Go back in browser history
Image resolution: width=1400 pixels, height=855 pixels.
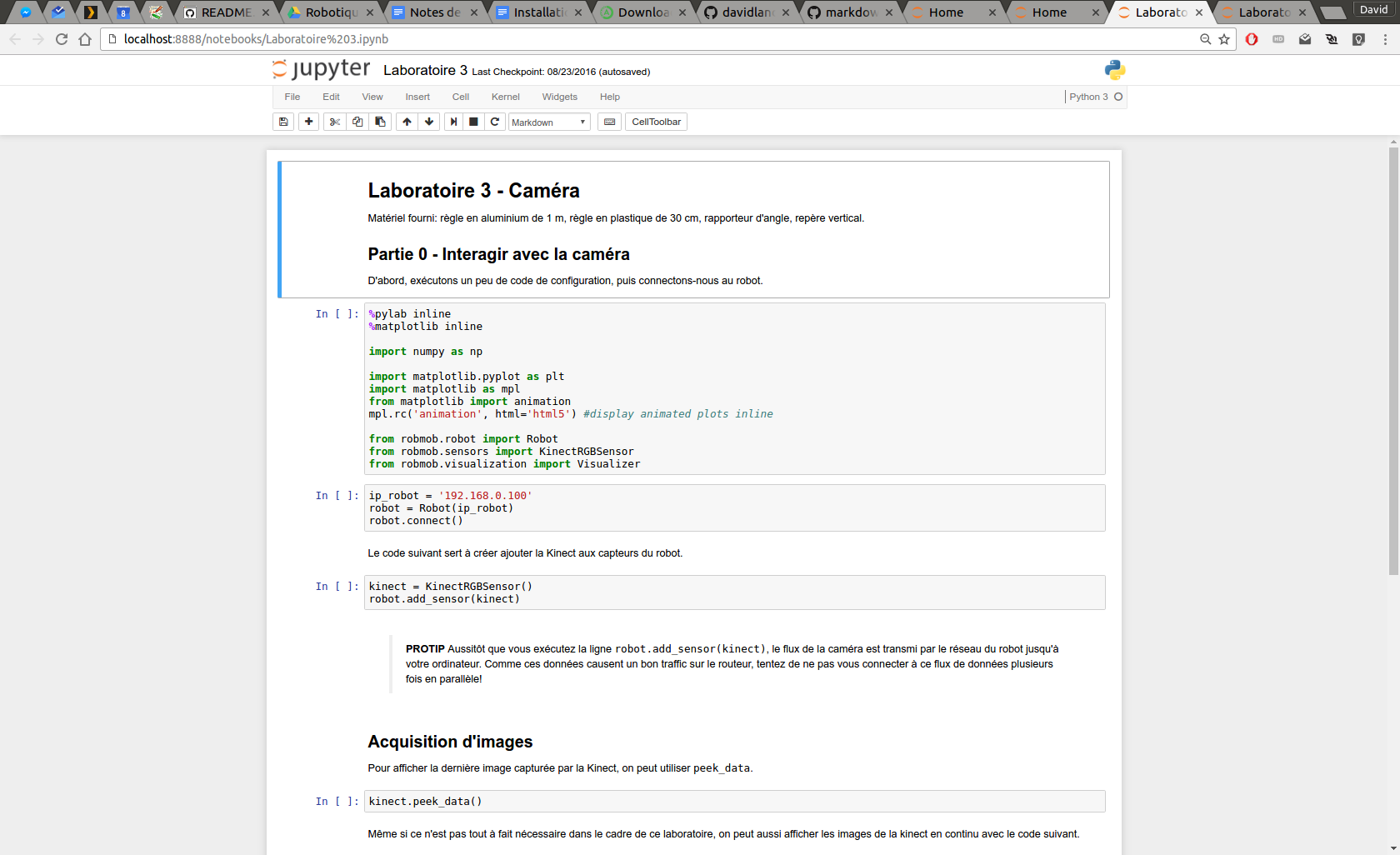[x=15, y=39]
